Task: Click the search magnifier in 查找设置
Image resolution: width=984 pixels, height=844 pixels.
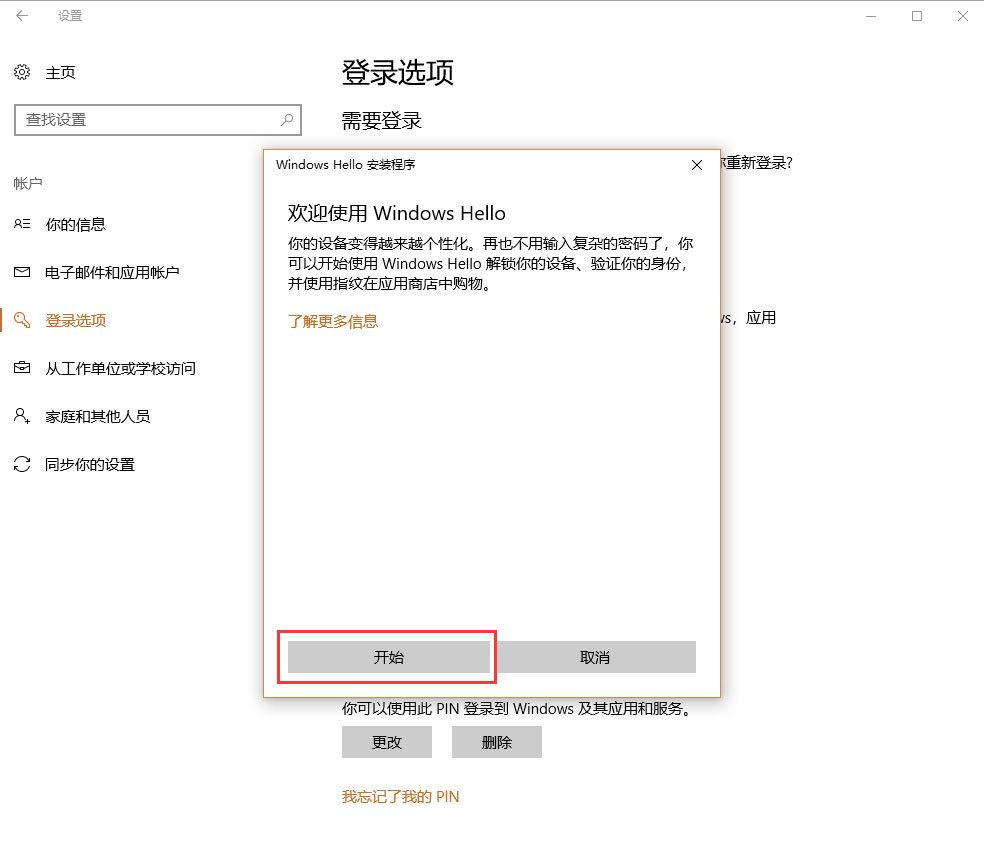Action: (x=288, y=120)
